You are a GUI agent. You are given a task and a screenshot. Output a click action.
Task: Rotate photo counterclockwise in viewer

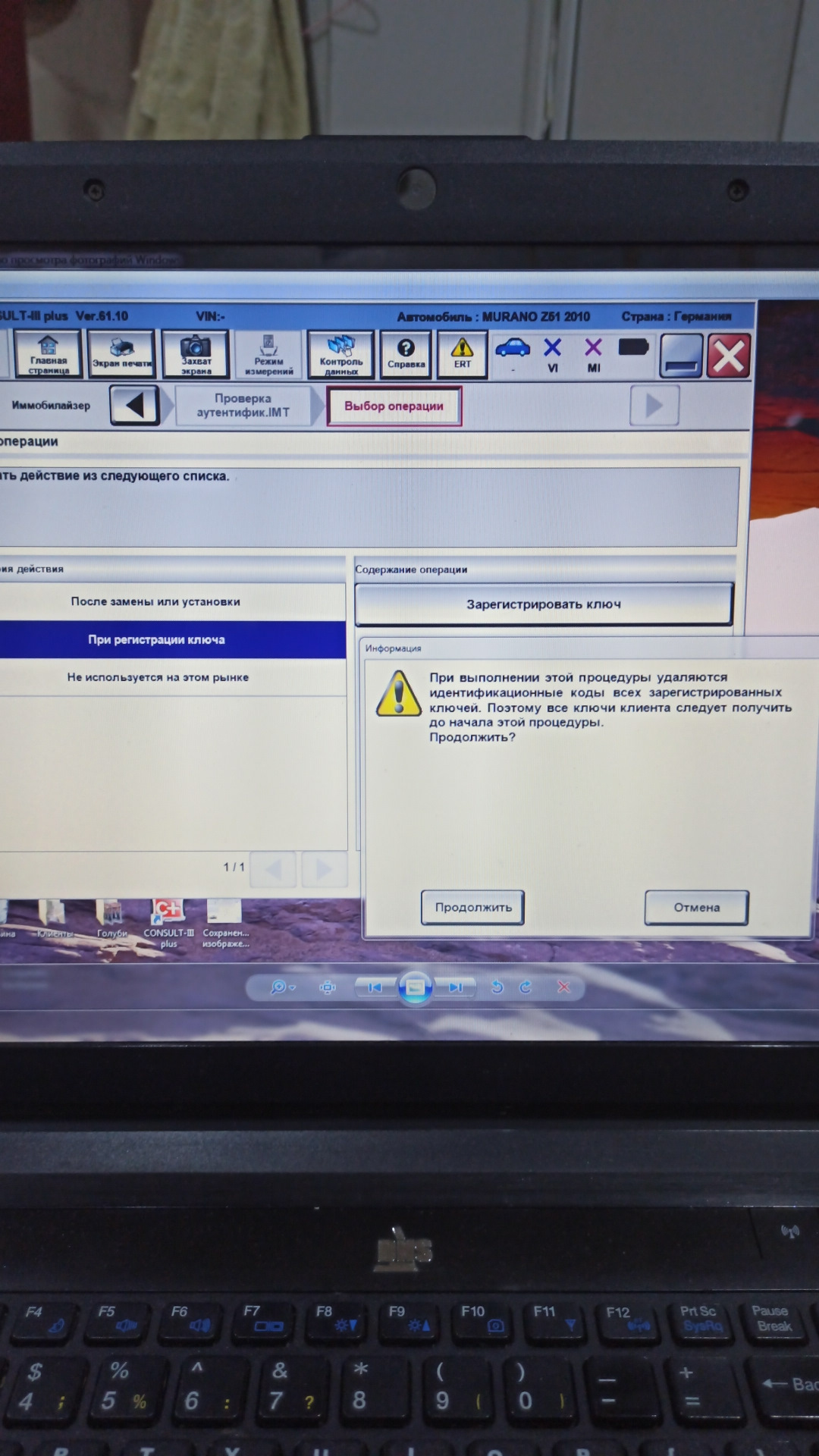point(497,987)
